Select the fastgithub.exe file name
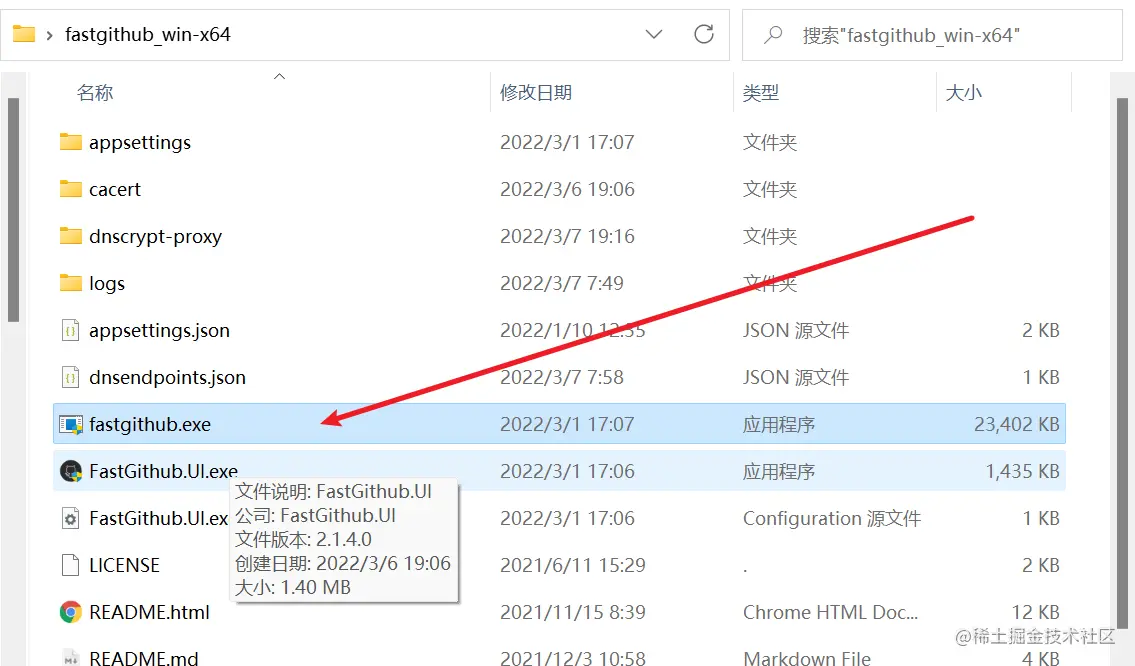 [150, 425]
